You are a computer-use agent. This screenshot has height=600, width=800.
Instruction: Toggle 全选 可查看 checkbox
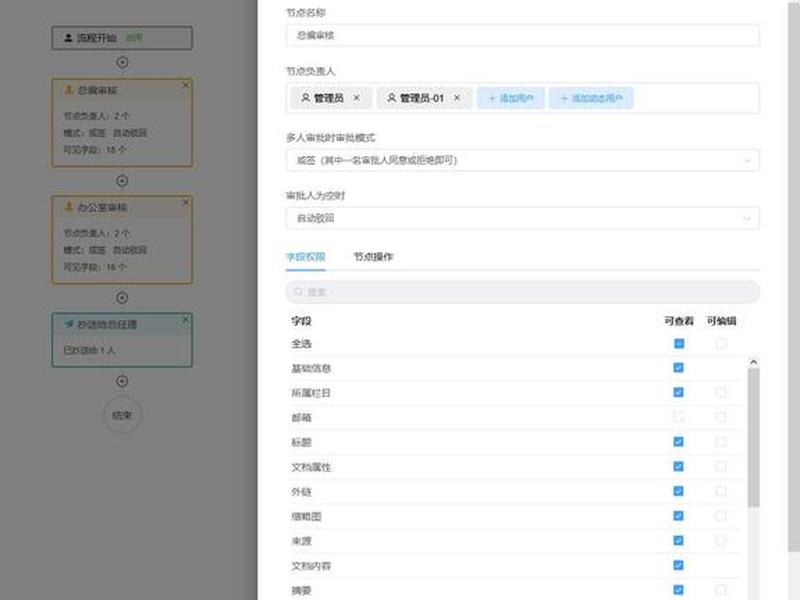pyautogui.click(x=679, y=343)
